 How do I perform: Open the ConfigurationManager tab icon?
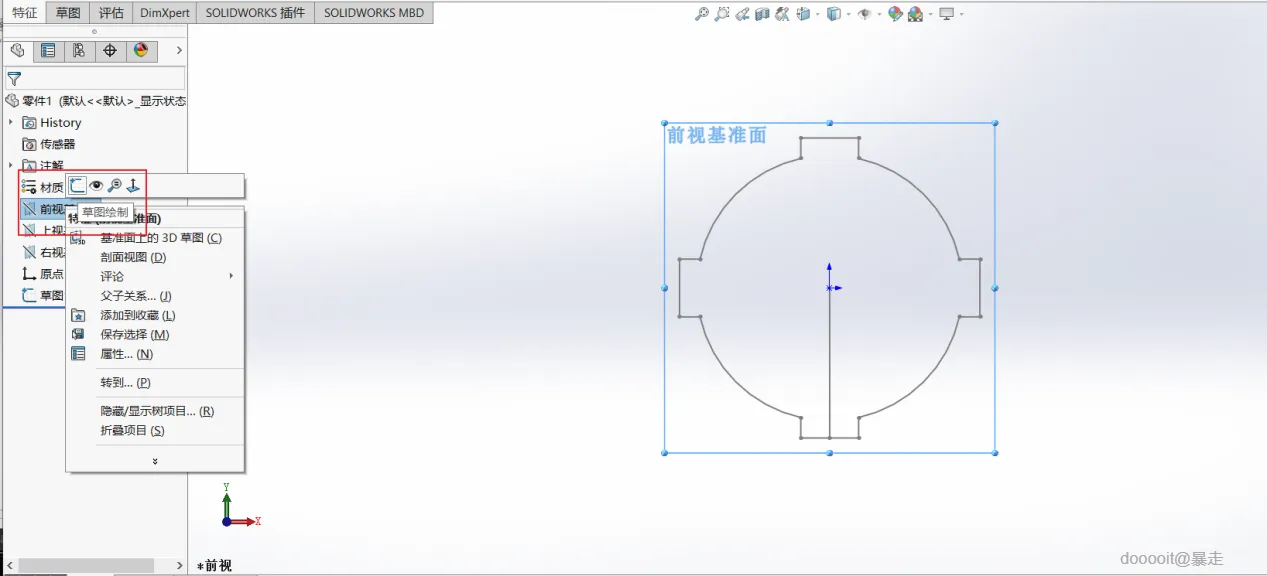[78, 51]
